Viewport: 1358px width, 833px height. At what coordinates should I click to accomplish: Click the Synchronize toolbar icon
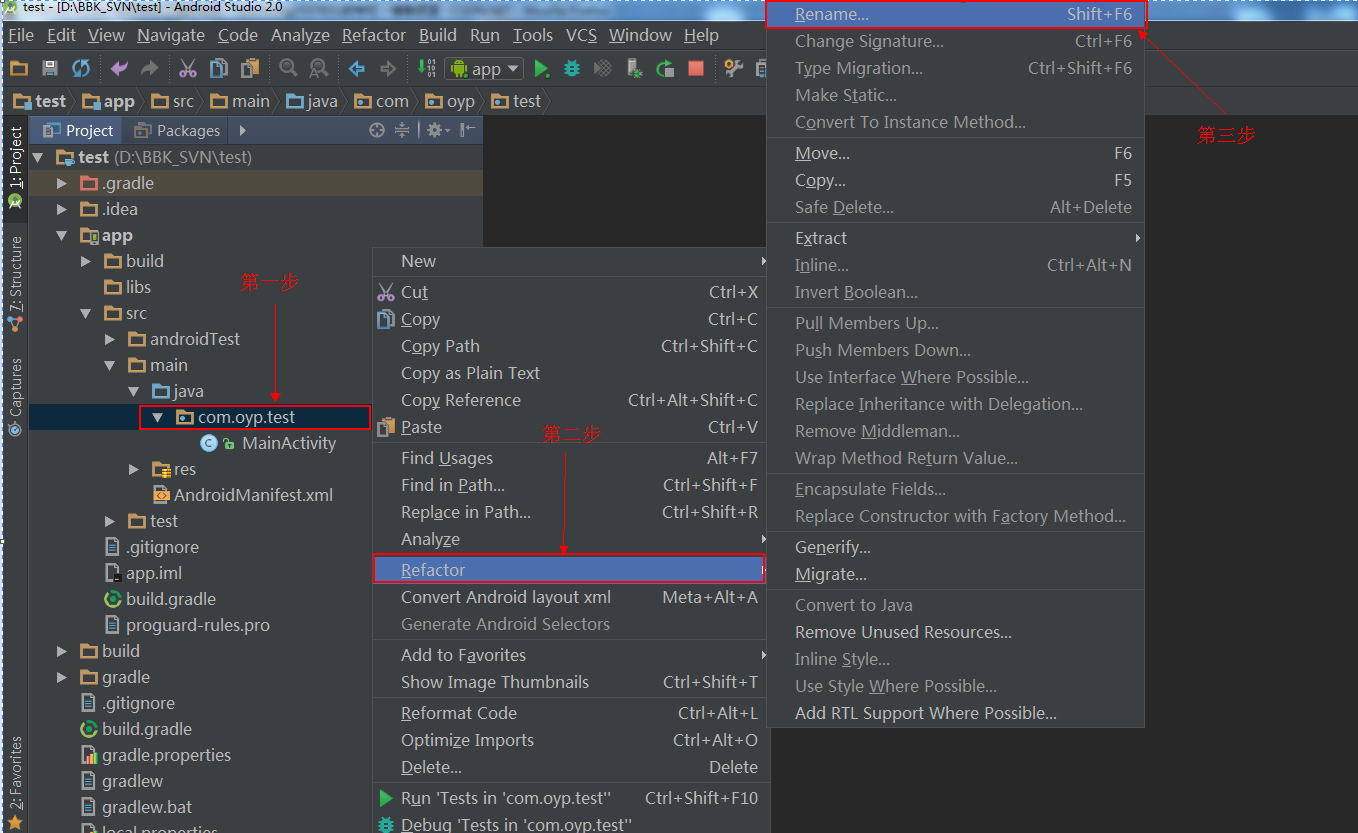81,68
